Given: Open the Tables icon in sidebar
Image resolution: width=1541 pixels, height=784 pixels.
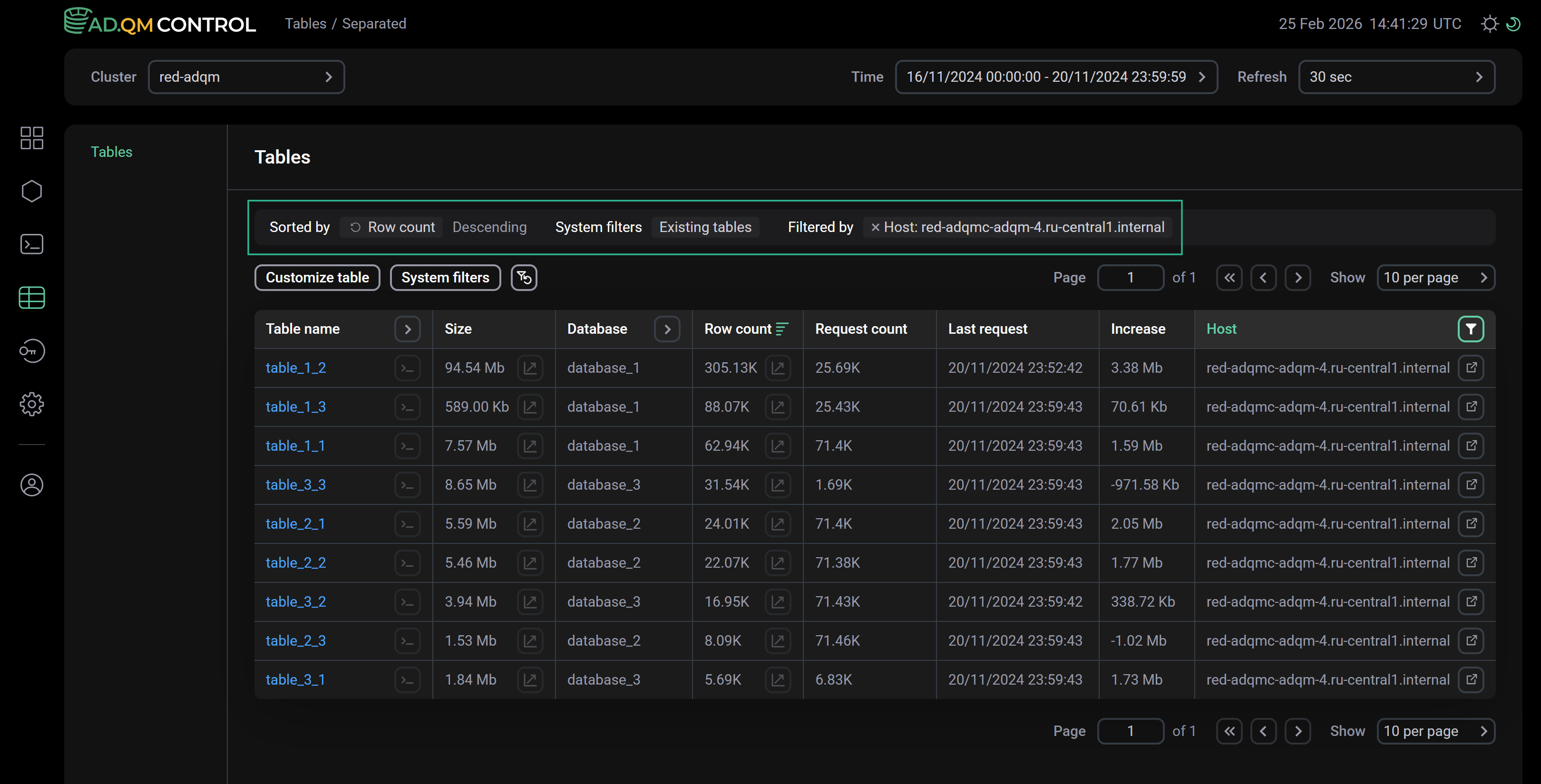Looking at the screenshot, I should click(32, 297).
